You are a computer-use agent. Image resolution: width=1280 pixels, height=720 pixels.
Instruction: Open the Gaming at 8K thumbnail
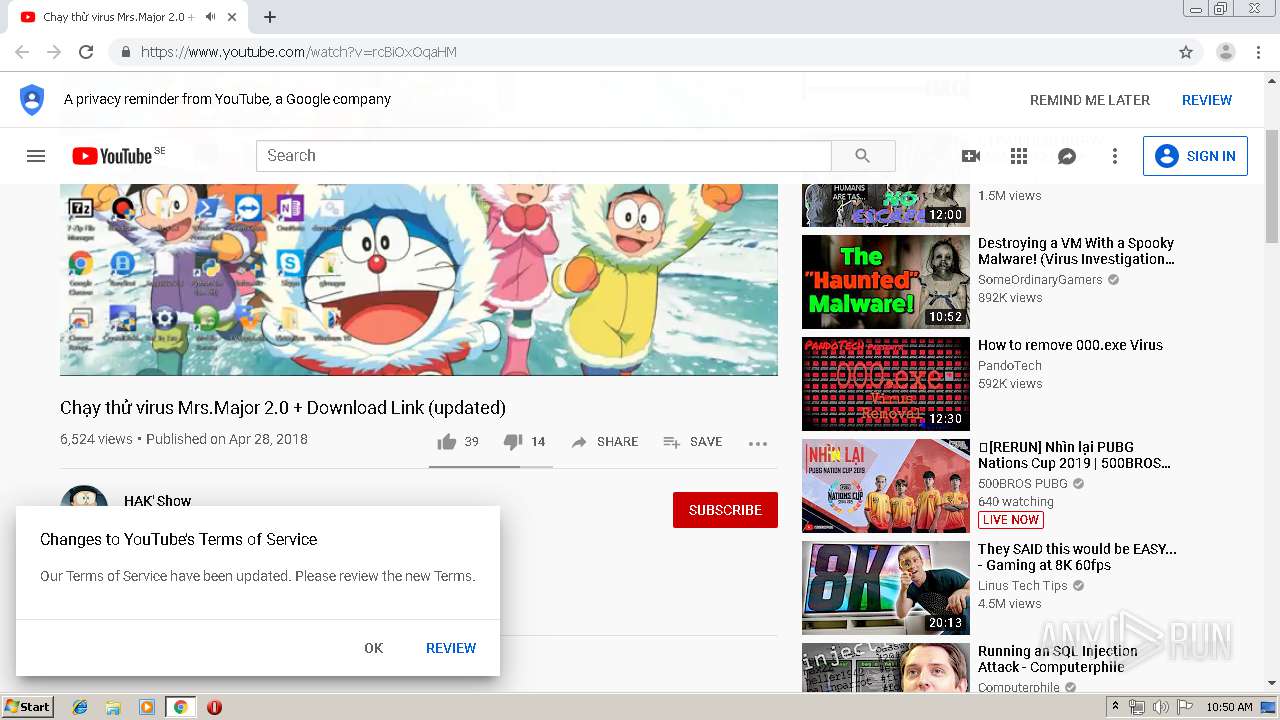click(x=886, y=588)
